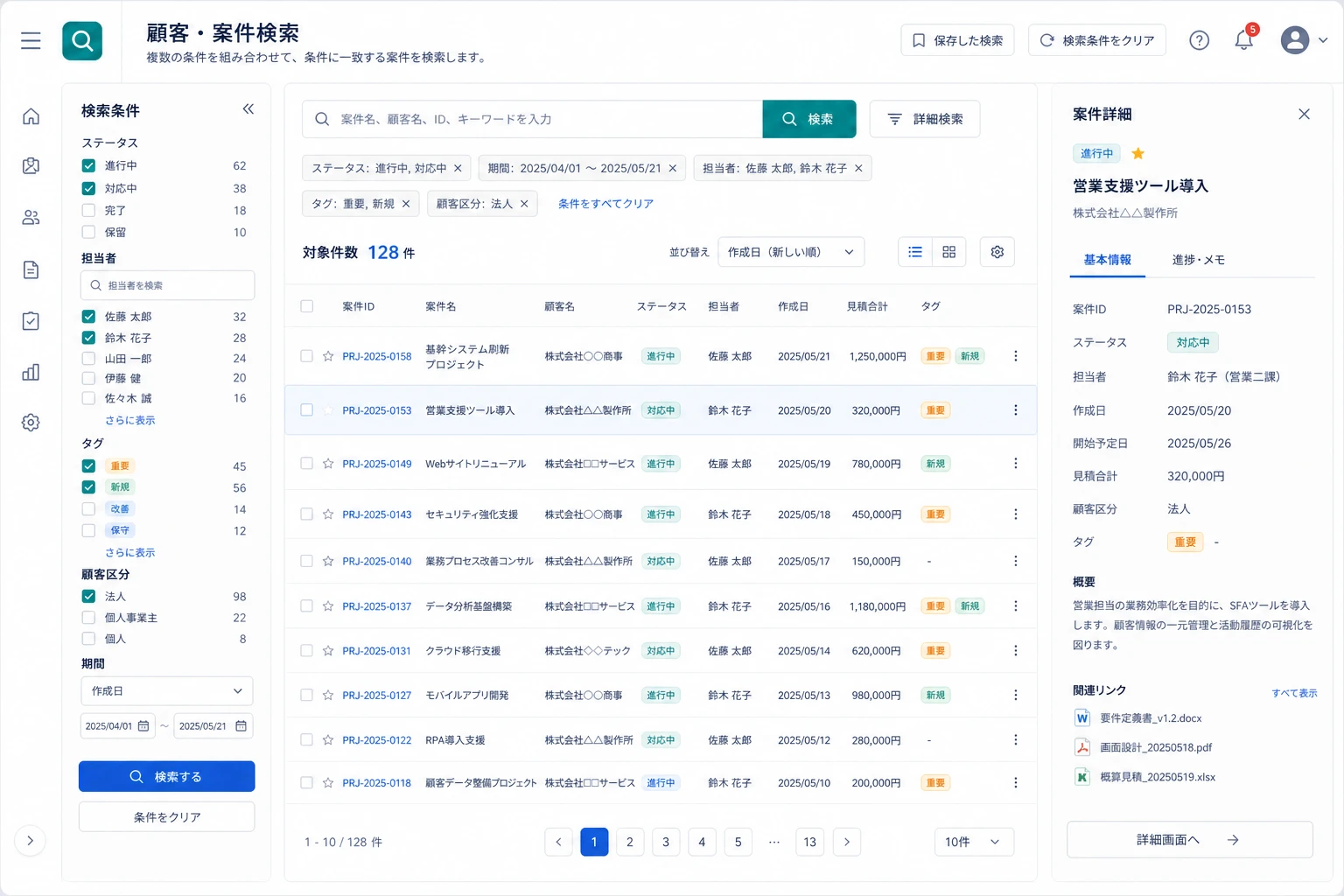This screenshot has height=896, width=1344.
Task: Open the help question mark icon
Action: [x=1200, y=40]
